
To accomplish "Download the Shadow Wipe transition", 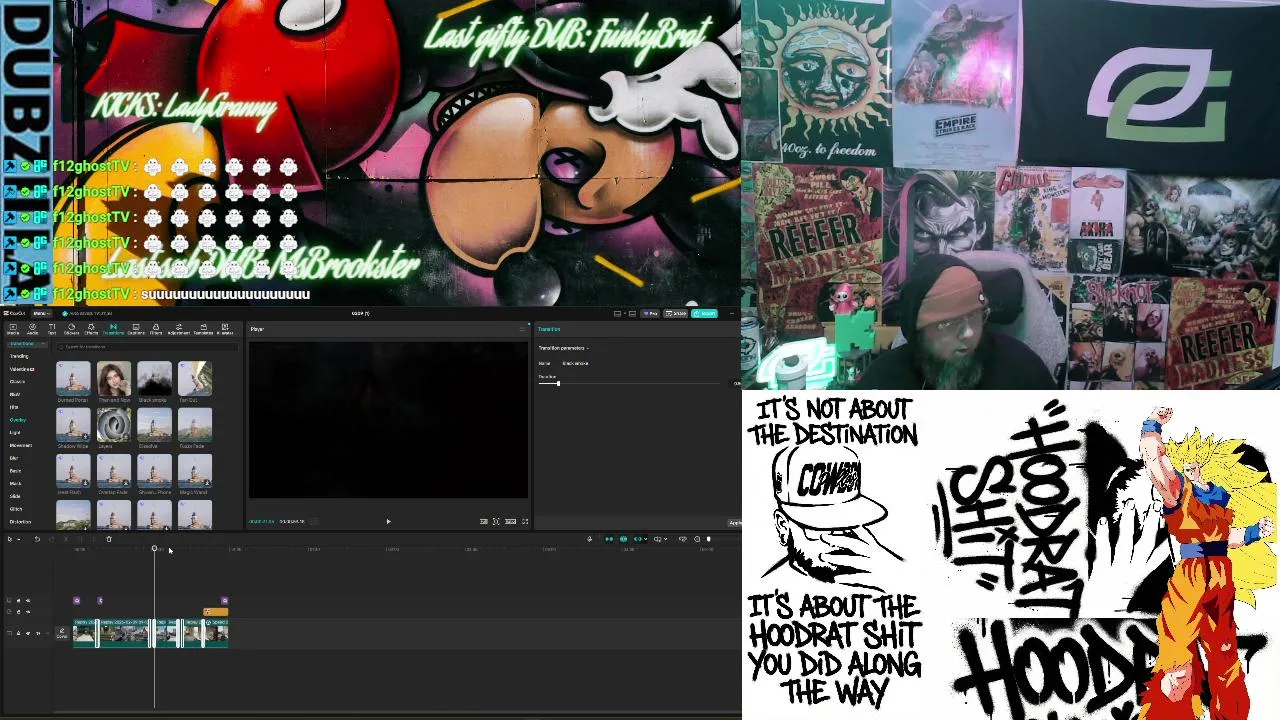I will (86, 436).
